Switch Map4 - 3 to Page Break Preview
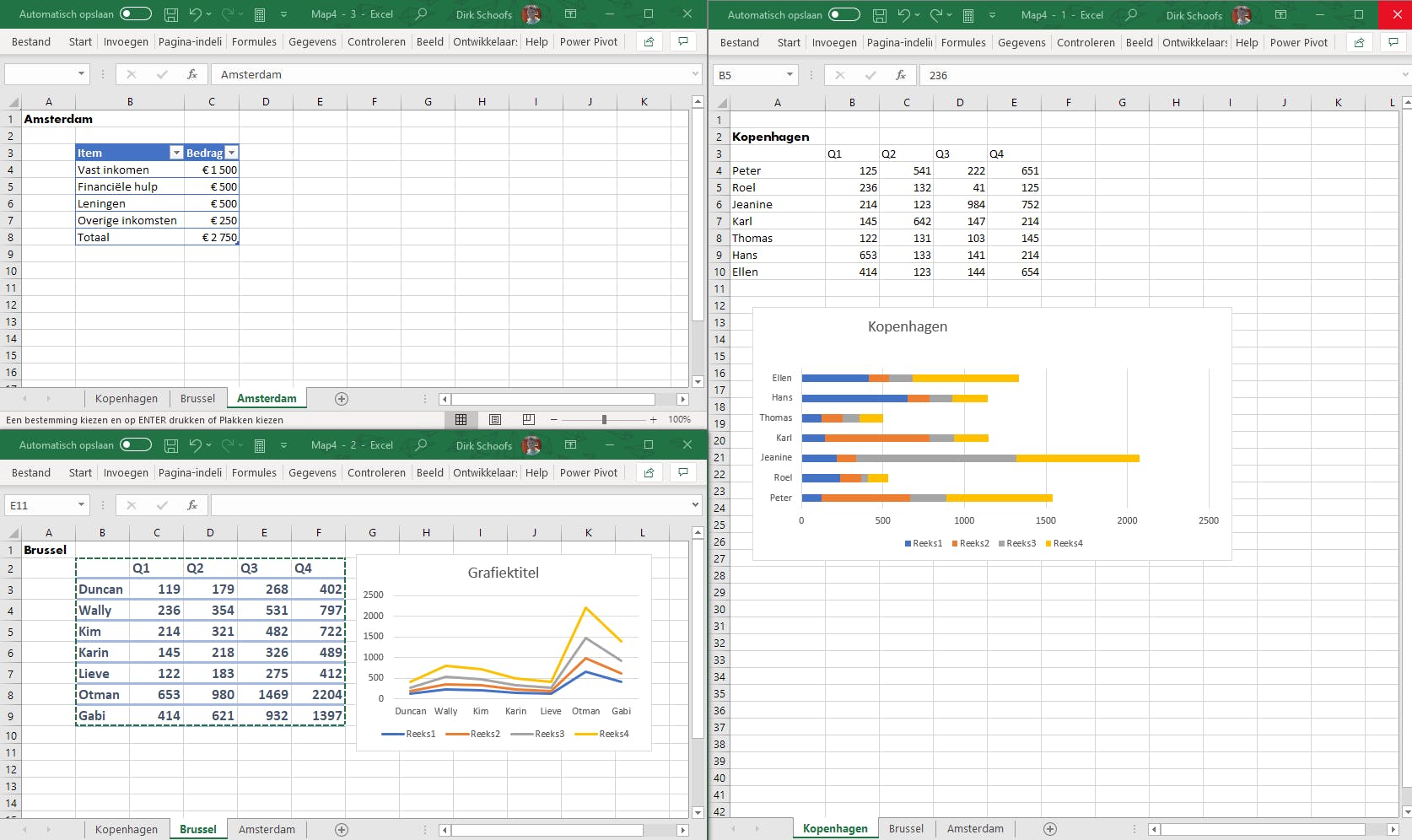This screenshot has width=1412, height=840. pos(529,419)
